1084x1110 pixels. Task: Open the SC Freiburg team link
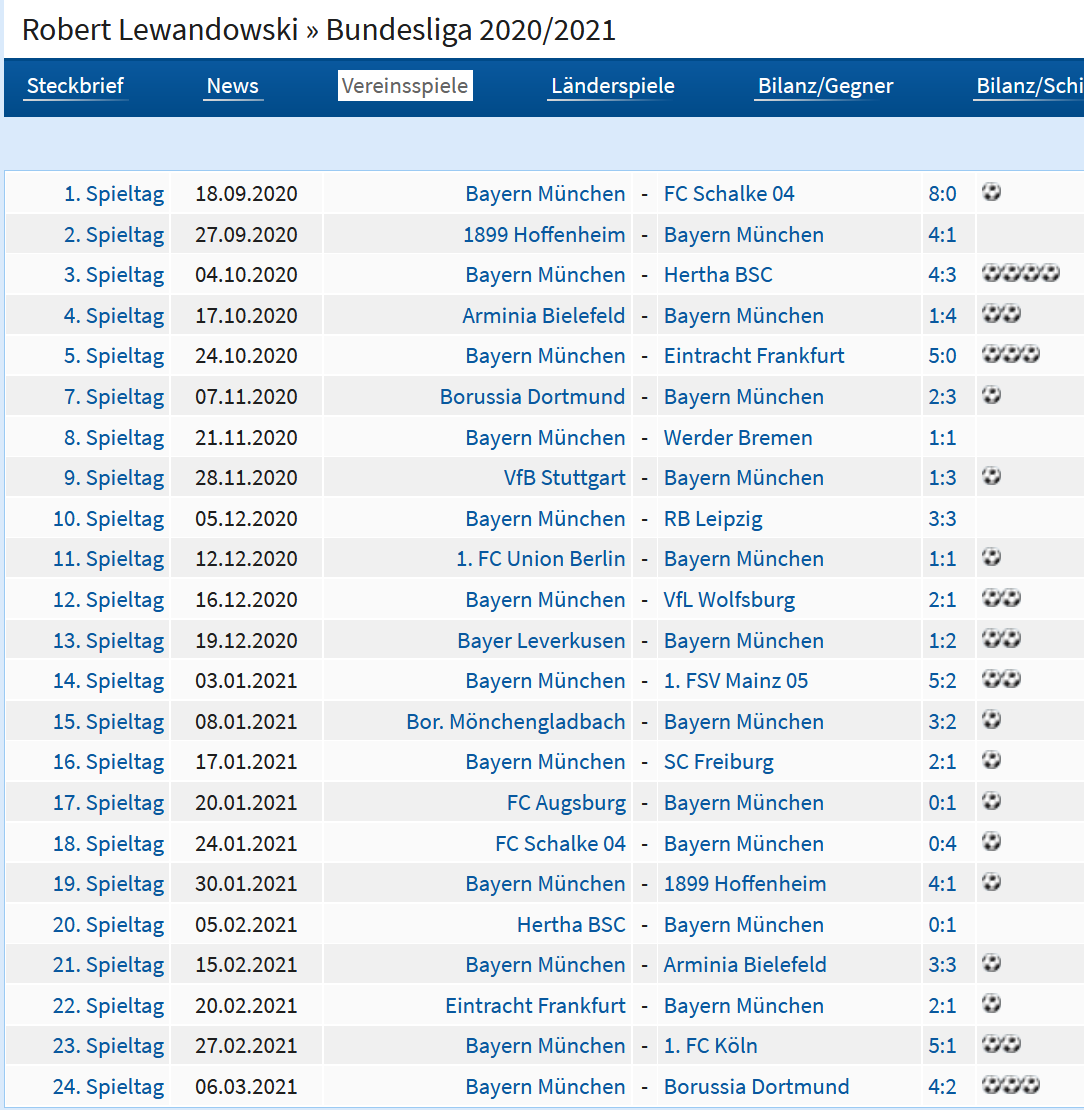719,762
